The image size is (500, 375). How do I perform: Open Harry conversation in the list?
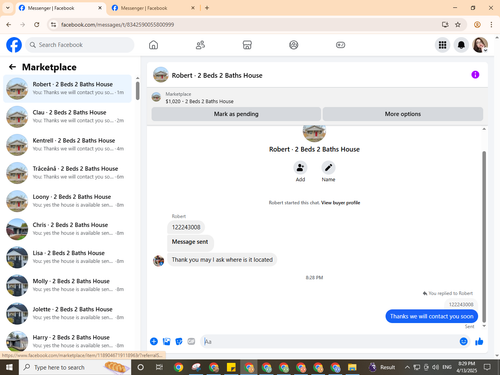tap(67, 341)
